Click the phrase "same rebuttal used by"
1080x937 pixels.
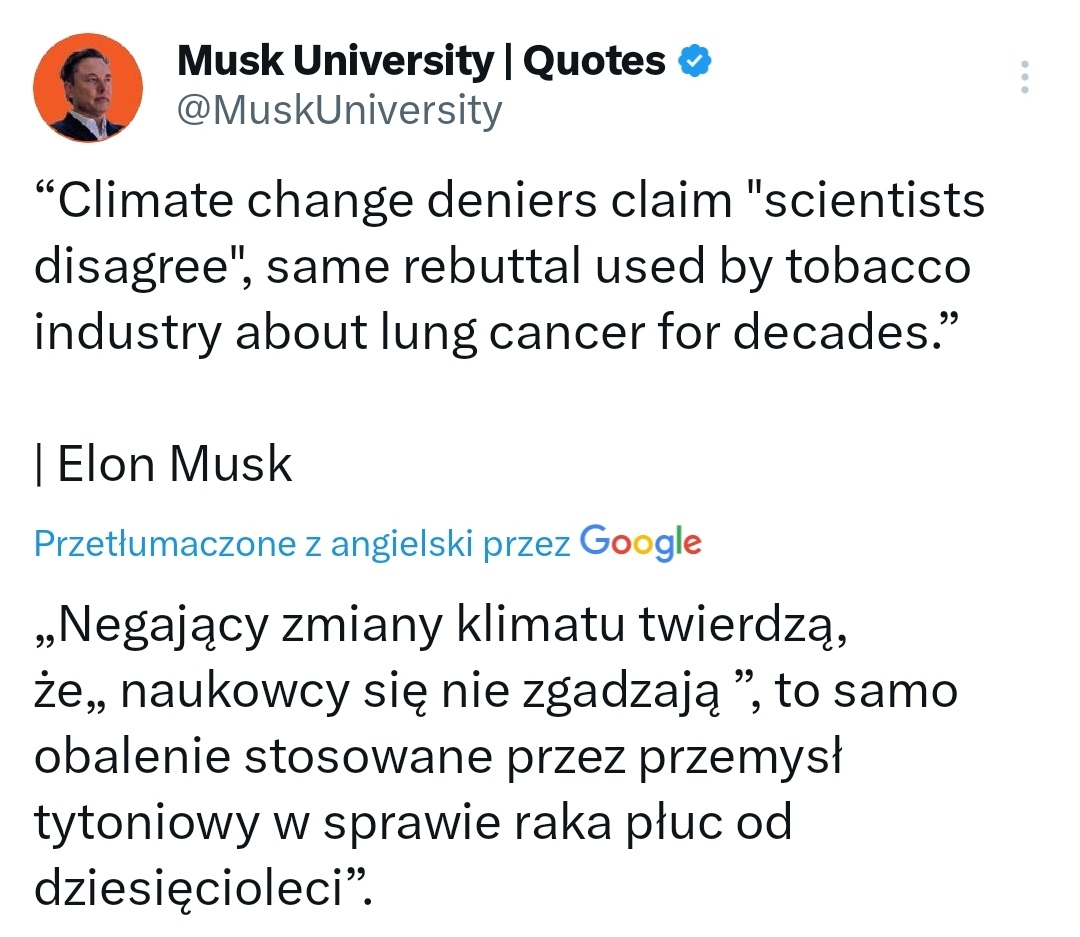point(518,267)
